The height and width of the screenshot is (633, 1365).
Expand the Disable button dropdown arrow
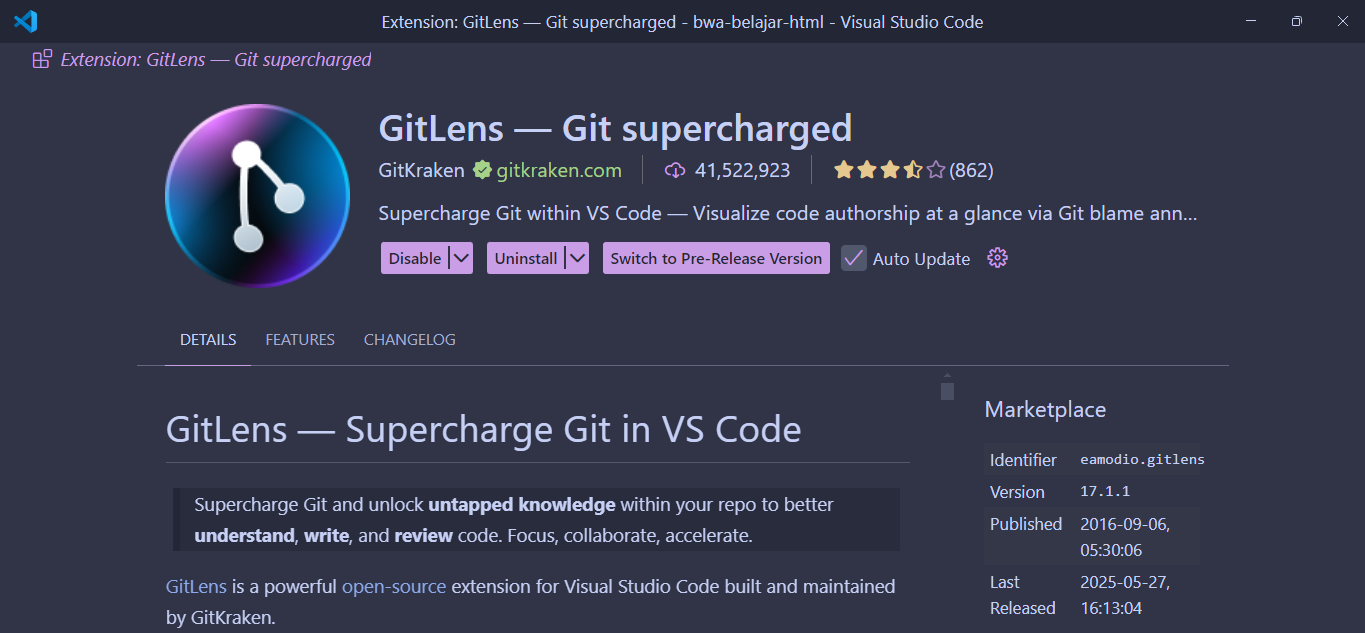point(460,258)
